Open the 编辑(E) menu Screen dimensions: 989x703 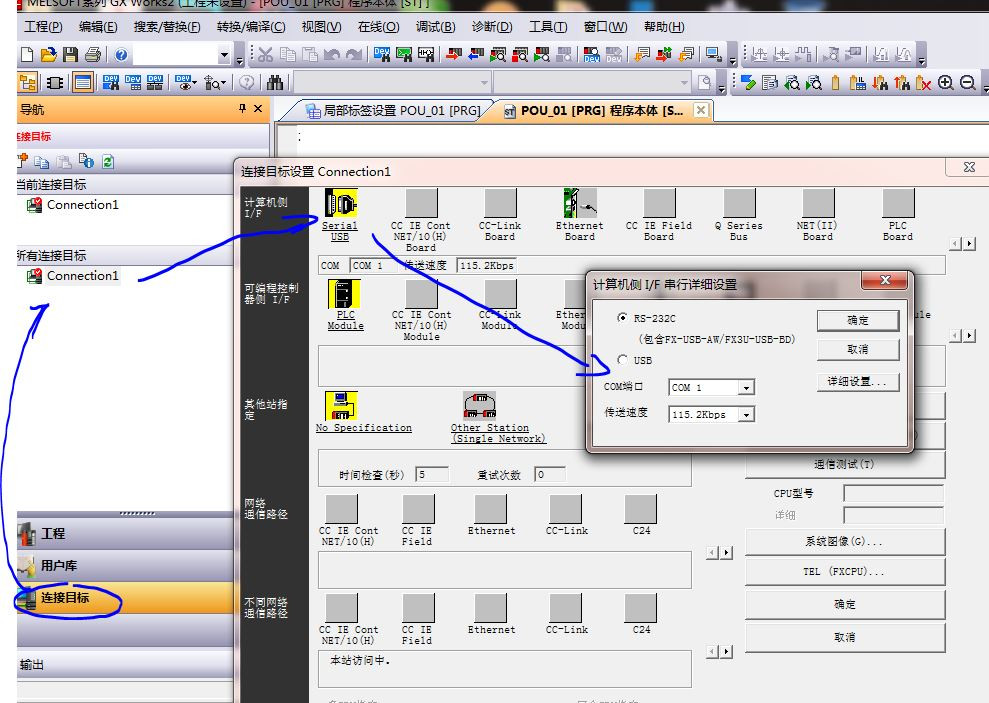pos(98,27)
